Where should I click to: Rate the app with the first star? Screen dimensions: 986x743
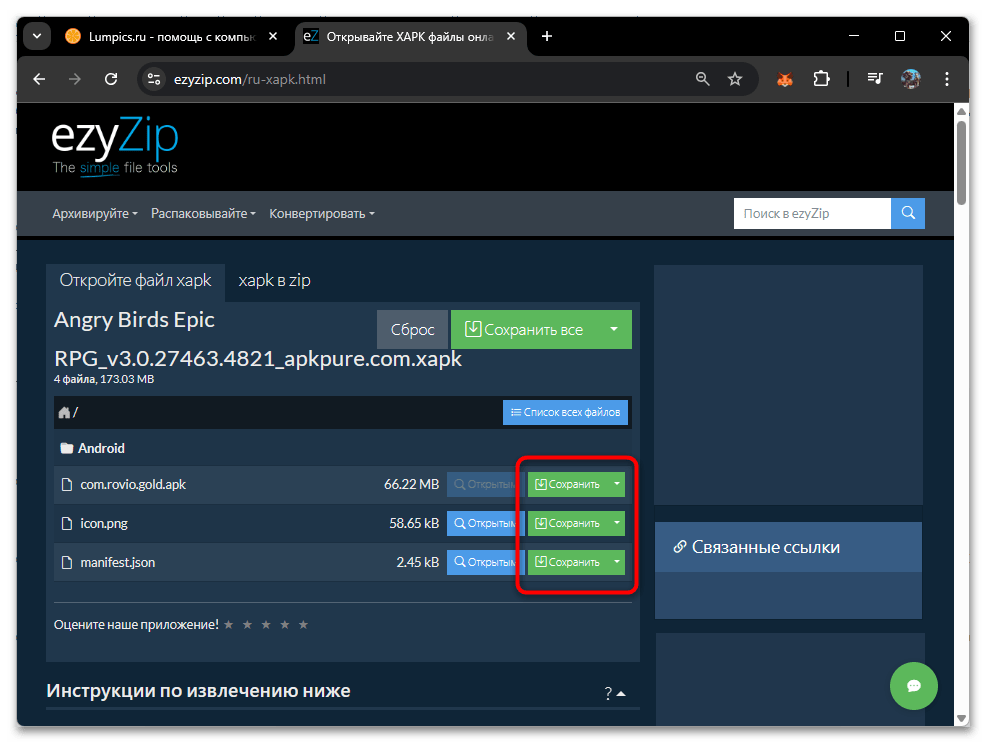point(229,624)
